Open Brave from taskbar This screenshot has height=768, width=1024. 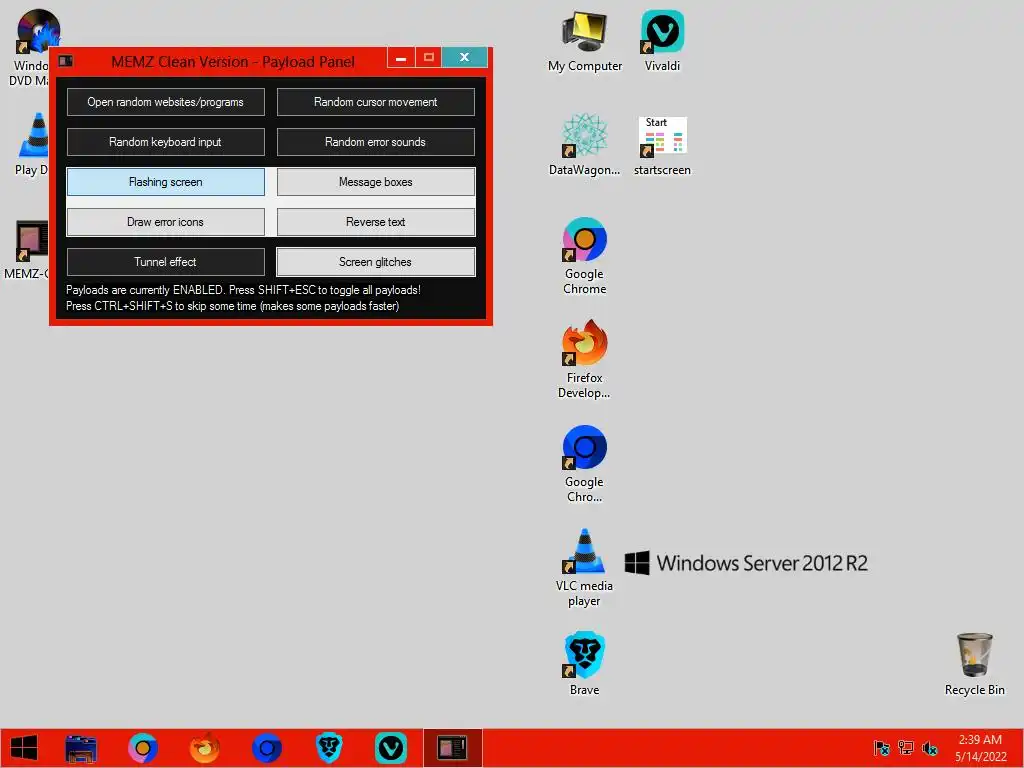[x=328, y=748]
